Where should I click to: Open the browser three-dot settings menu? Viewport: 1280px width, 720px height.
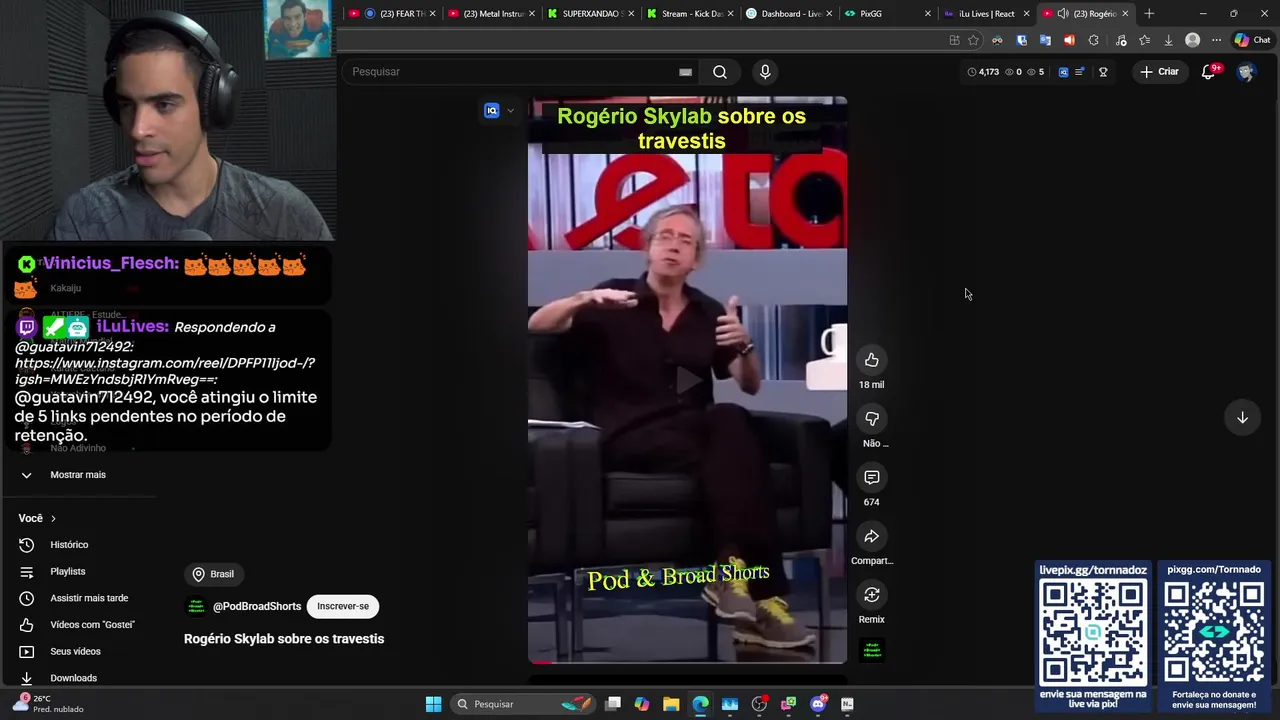click(1216, 40)
